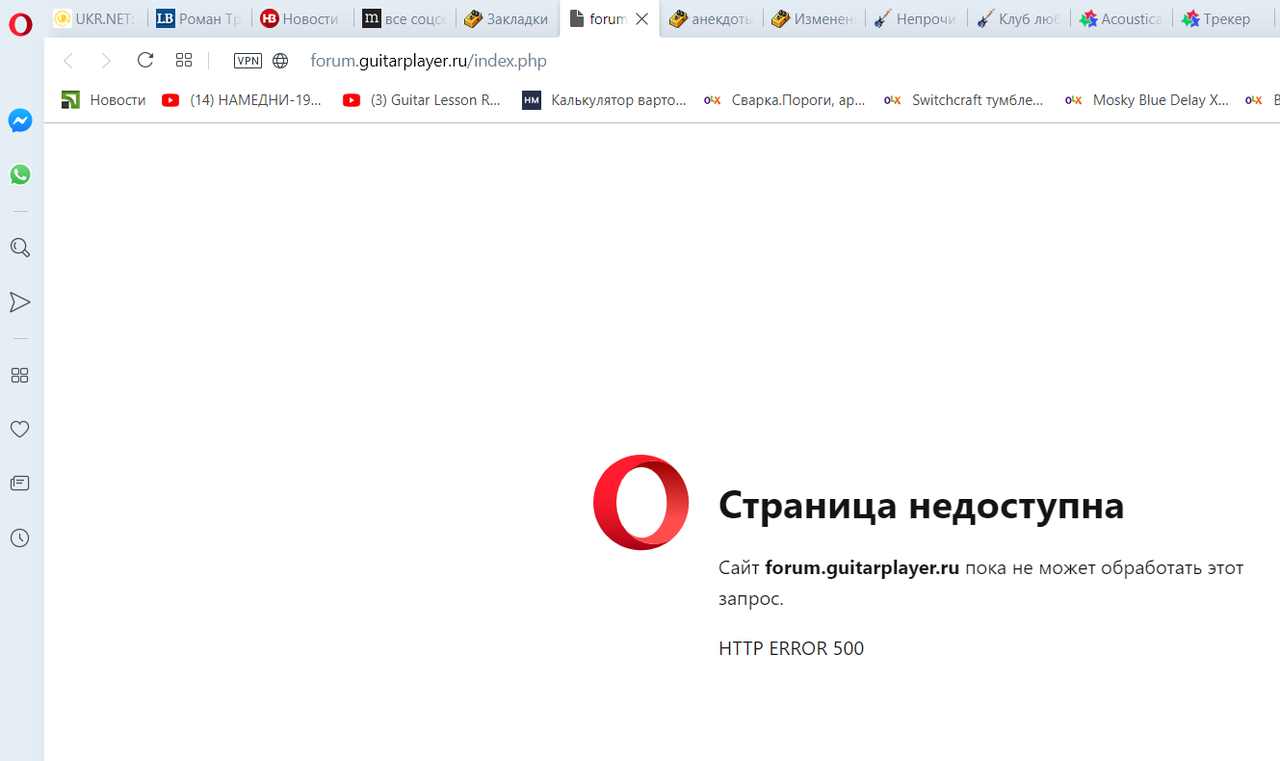This screenshot has width=1280, height=761.
Task: Open the sidebar search icon
Action: [x=20, y=248]
